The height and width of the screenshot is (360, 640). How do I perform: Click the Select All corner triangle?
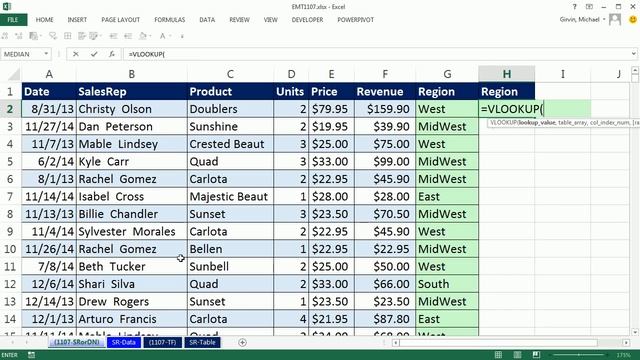tap(14, 74)
